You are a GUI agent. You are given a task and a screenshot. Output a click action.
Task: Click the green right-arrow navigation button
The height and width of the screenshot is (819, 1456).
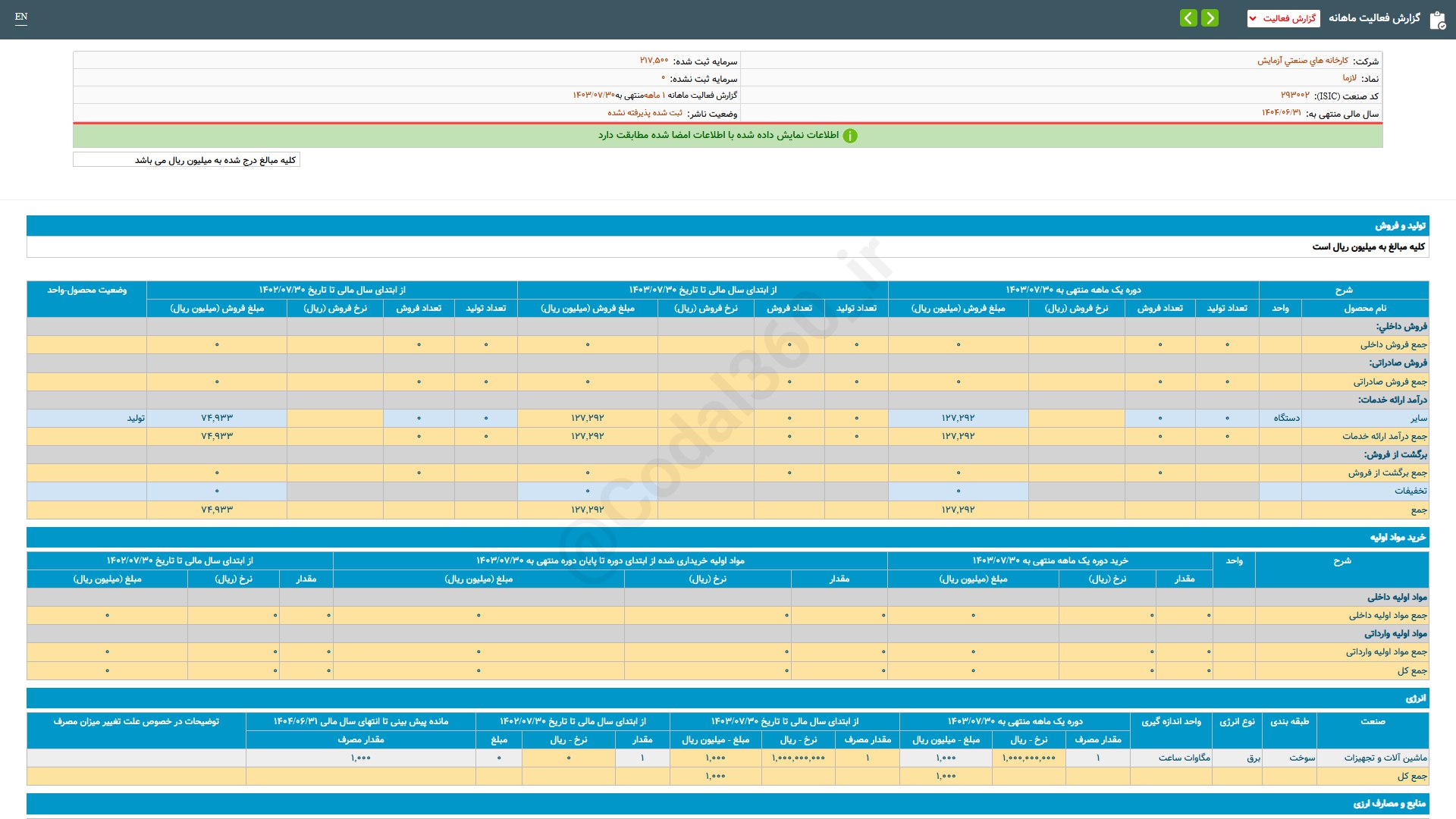(1210, 17)
